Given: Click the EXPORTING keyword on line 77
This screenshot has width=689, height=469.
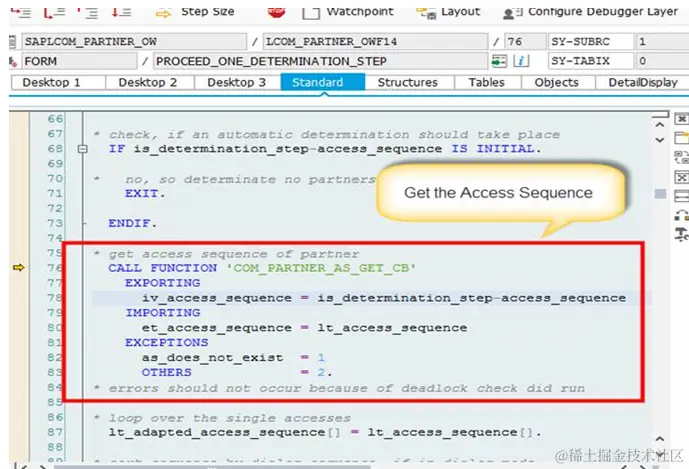Looking at the screenshot, I should (x=163, y=283).
